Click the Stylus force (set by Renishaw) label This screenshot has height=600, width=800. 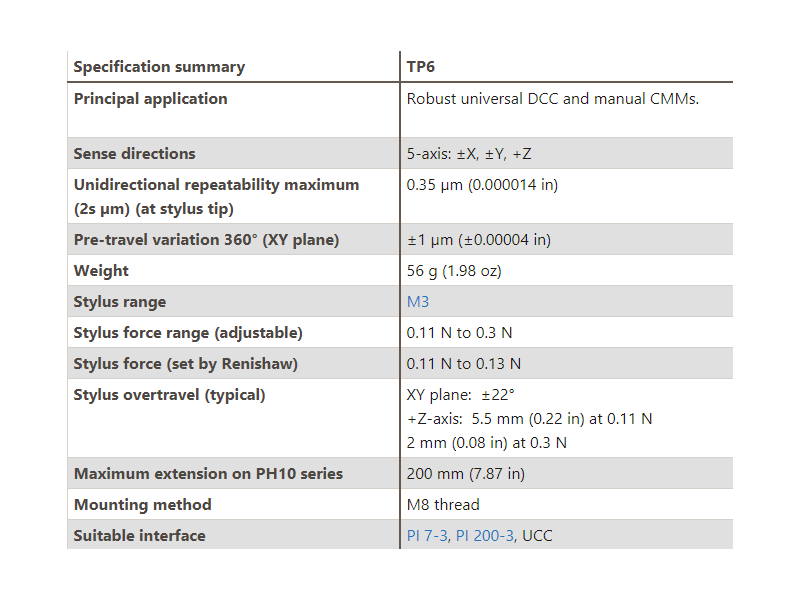185,364
